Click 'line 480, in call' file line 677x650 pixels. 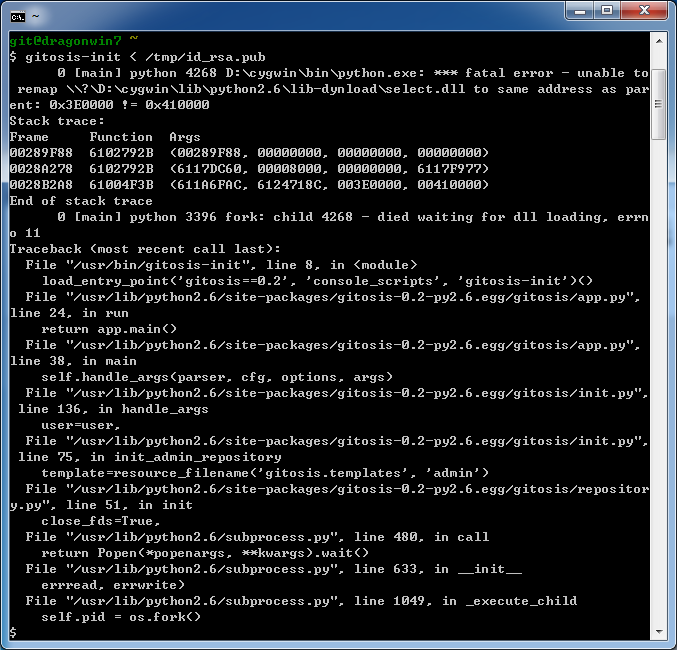tap(257, 537)
